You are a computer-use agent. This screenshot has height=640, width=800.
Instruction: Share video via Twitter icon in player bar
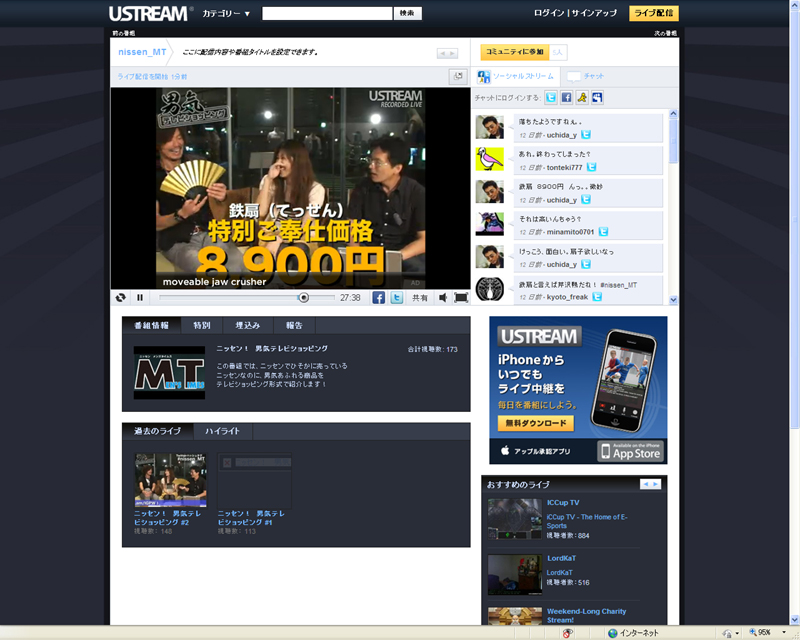[x=397, y=297]
